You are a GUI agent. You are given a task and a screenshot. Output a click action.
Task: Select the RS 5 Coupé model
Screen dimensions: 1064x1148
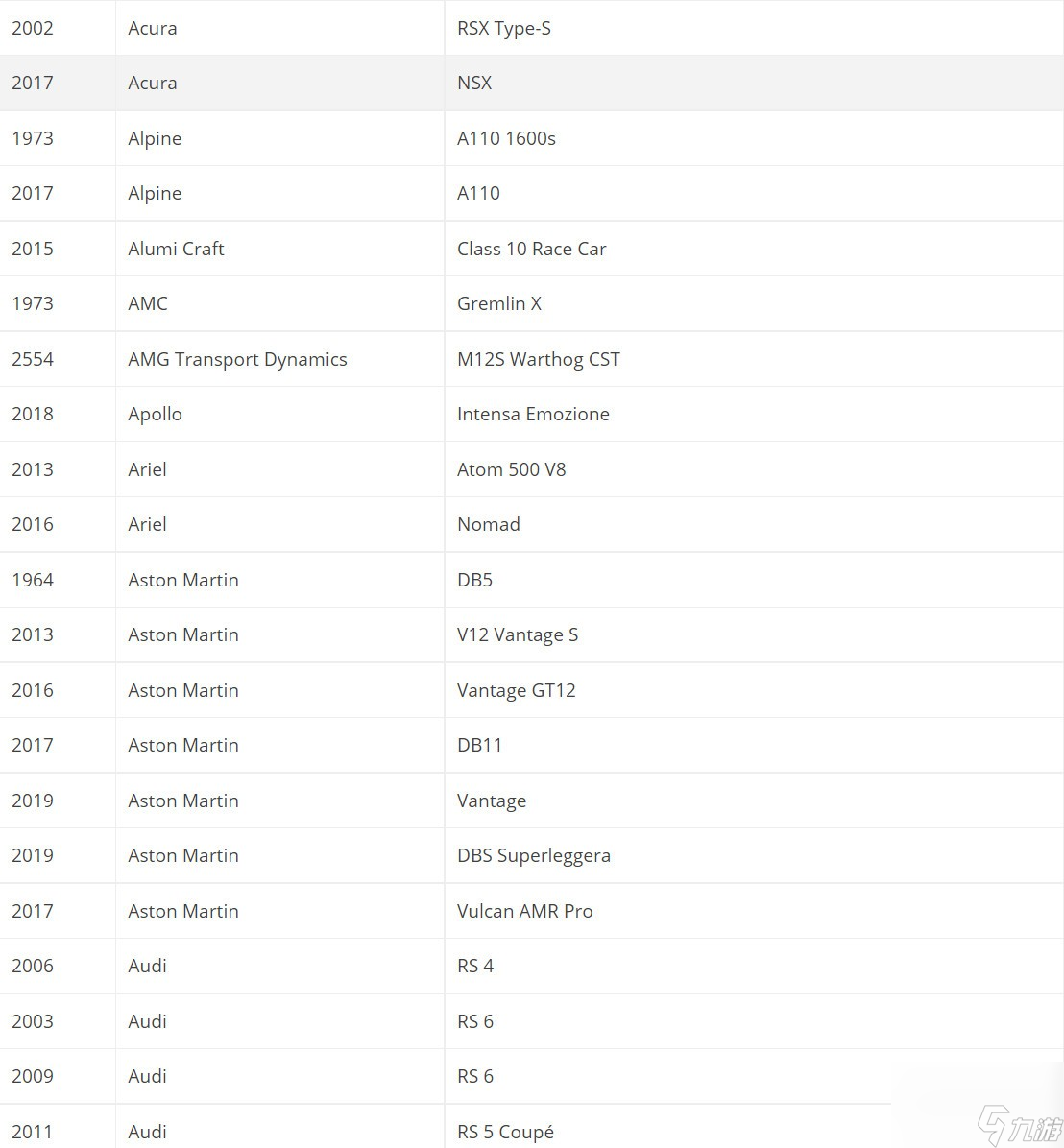505,1132
